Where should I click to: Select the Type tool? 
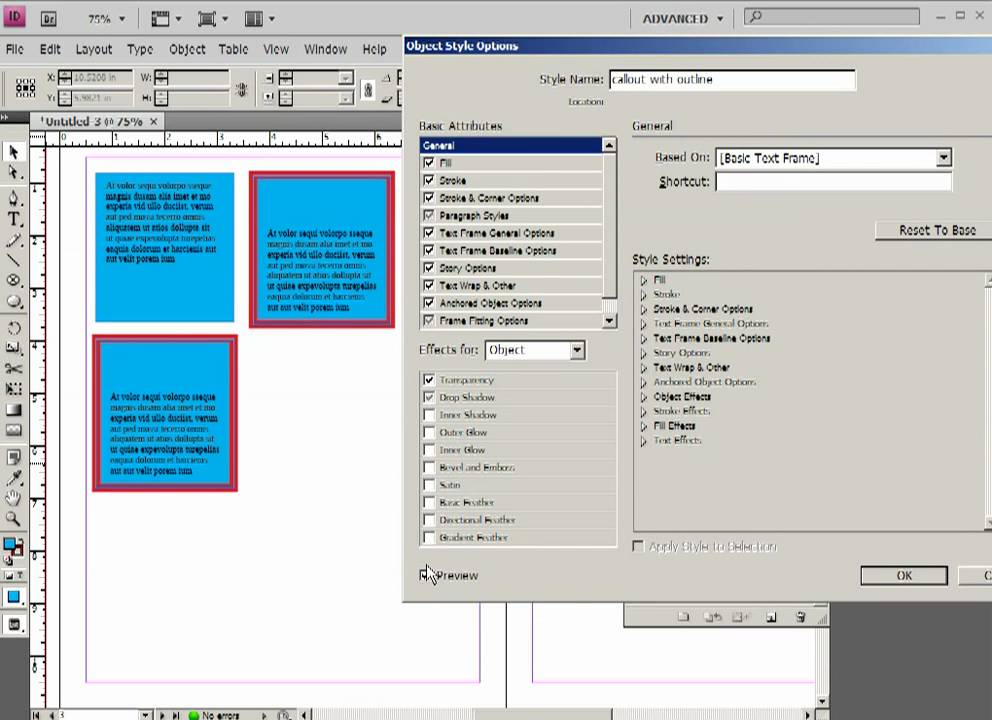point(14,220)
